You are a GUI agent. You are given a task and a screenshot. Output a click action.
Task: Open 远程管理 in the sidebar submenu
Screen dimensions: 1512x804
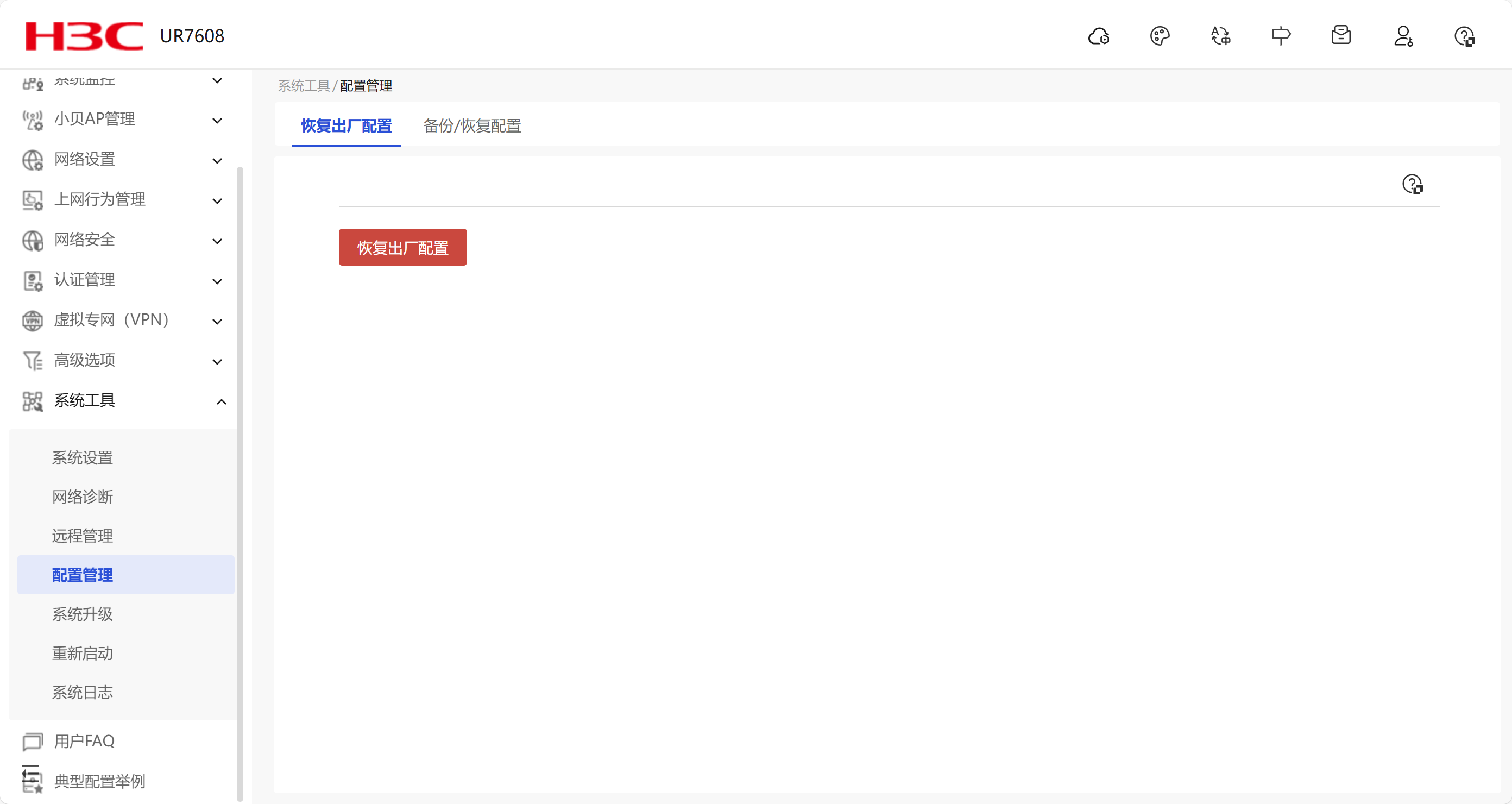point(82,536)
